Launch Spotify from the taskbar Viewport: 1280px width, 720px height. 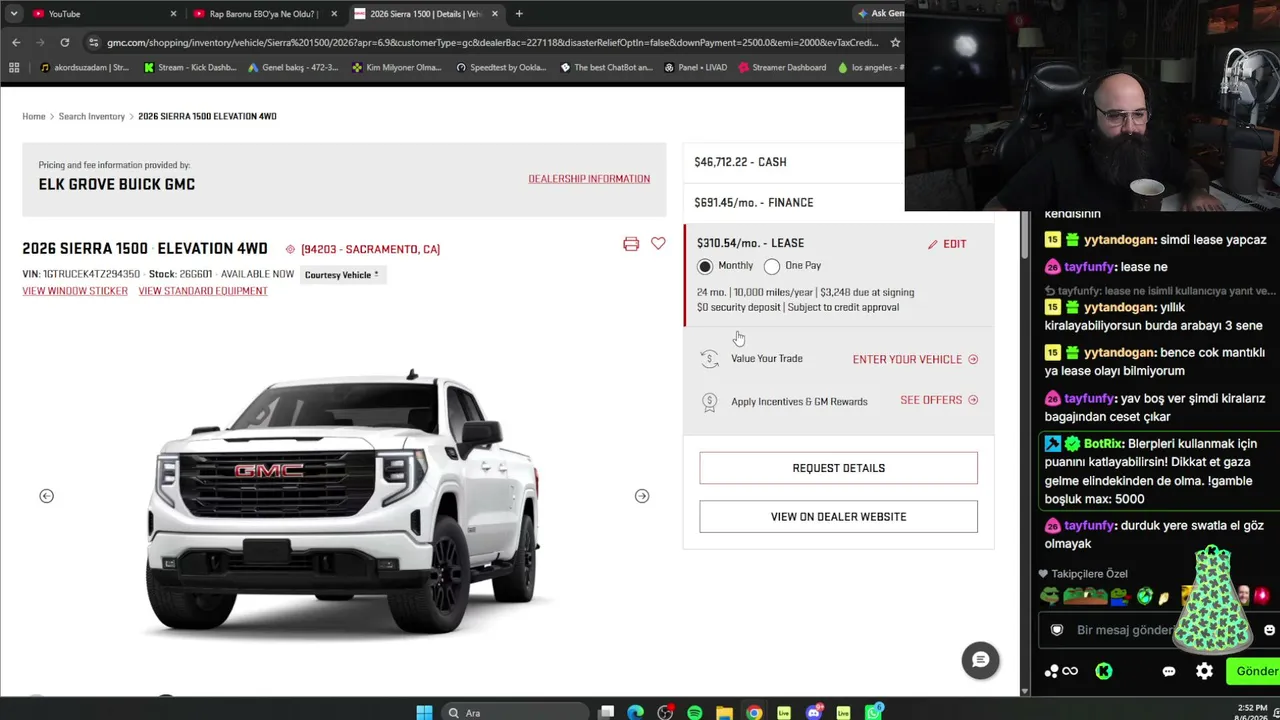[x=694, y=713]
